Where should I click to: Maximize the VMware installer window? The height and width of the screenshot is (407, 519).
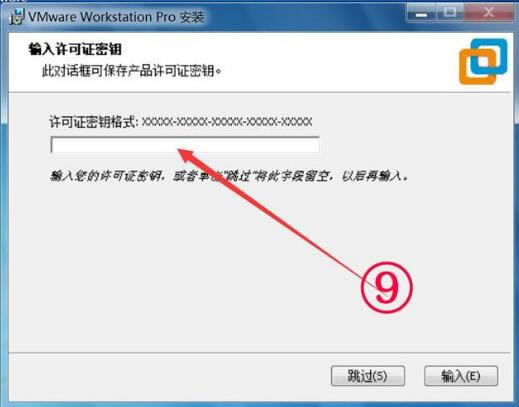450,13
